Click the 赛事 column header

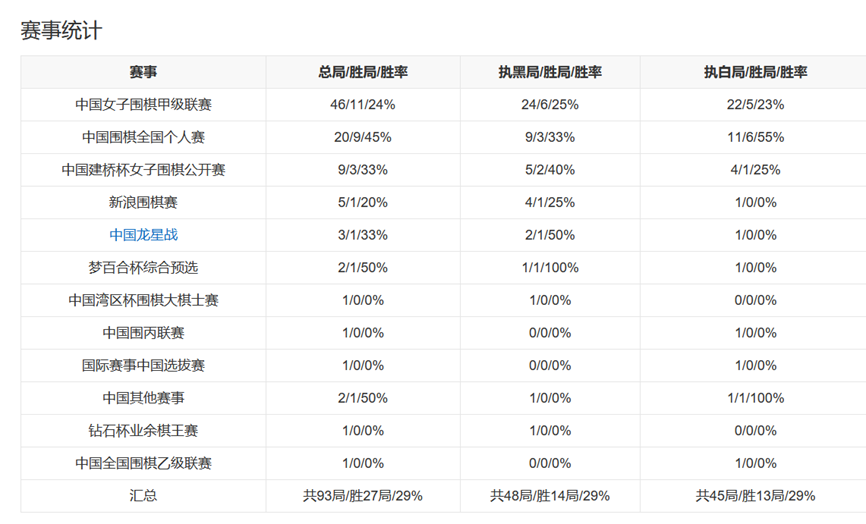coord(143,72)
